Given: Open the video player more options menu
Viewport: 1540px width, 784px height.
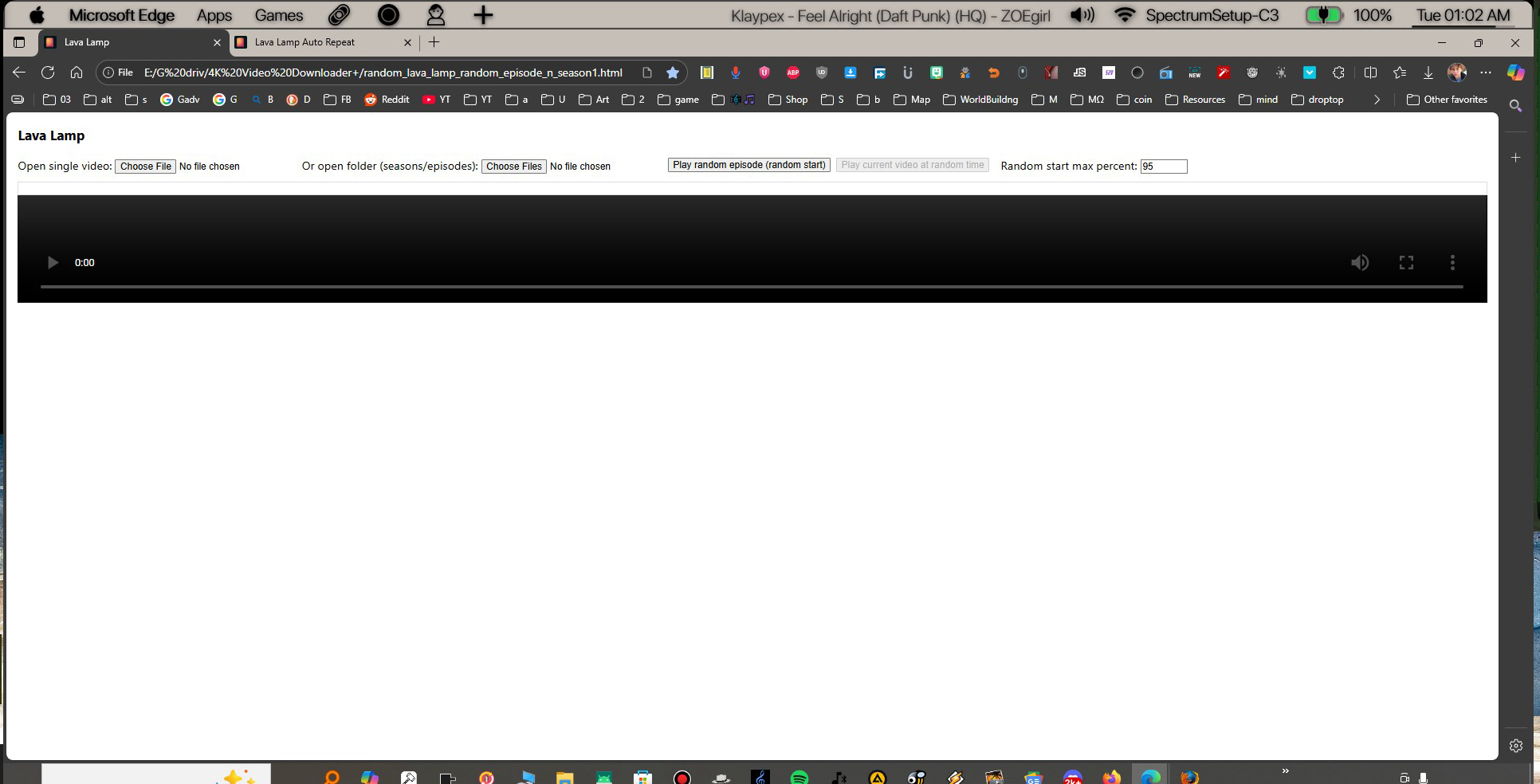Looking at the screenshot, I should click(x=1452, y=263).
